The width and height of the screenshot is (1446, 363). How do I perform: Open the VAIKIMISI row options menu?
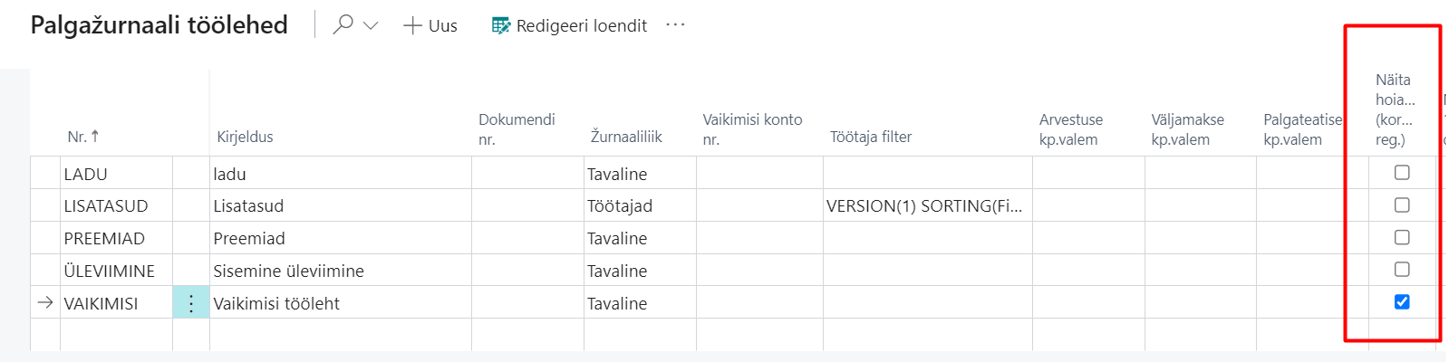[191, 303]
